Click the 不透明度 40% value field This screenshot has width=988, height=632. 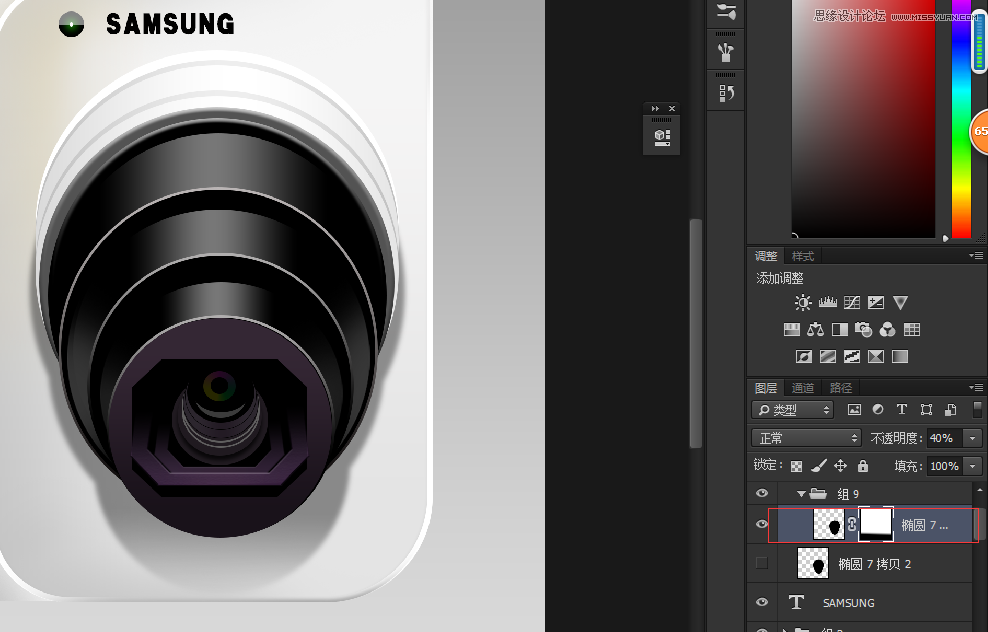pos(945,438)
